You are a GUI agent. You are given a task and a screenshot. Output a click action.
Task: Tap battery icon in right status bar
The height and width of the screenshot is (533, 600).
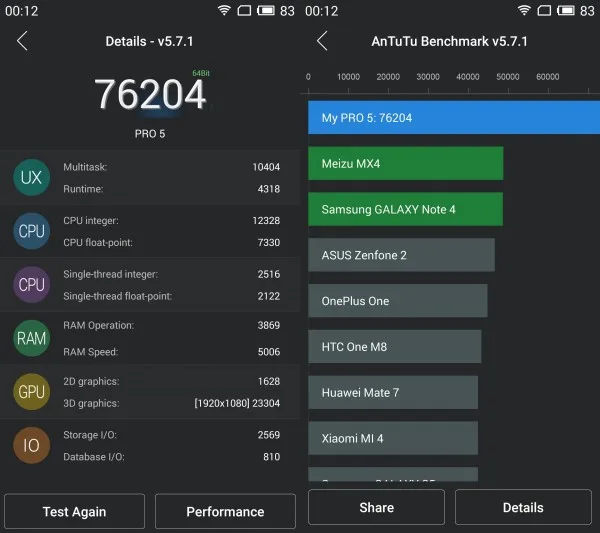point(566,10)
